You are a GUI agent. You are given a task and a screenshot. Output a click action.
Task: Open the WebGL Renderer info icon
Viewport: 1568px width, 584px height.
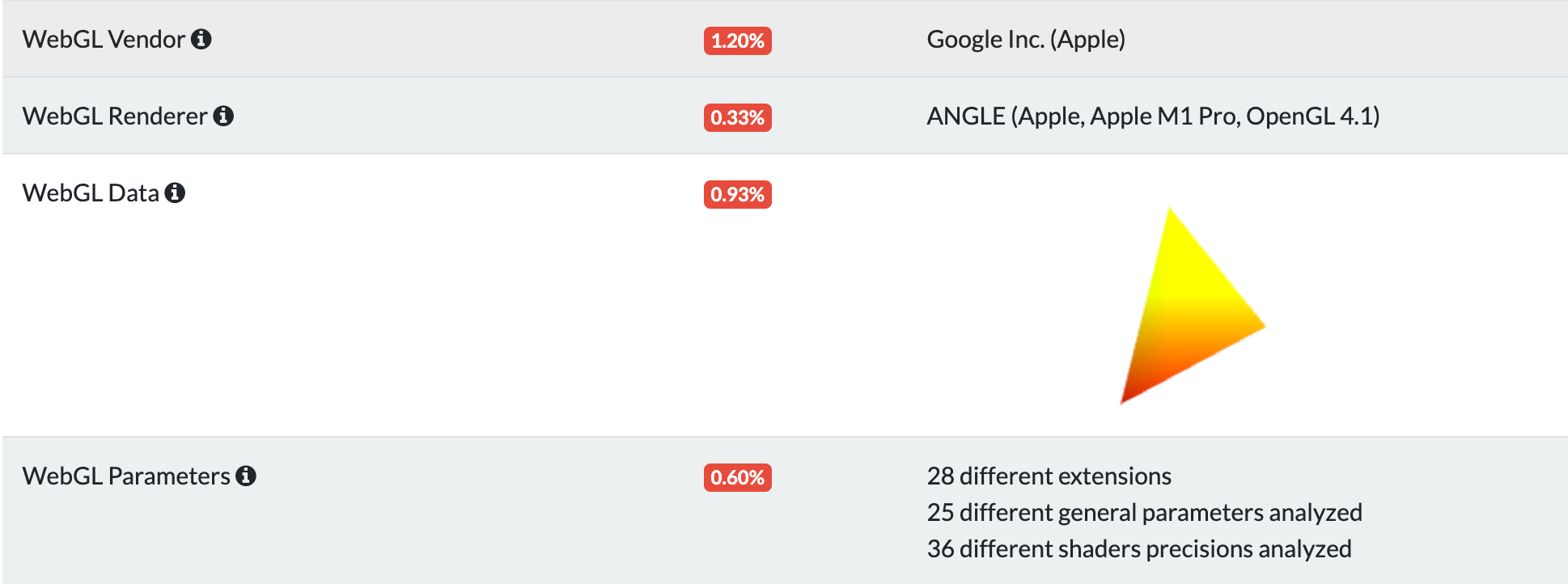(x=223, y=116)
